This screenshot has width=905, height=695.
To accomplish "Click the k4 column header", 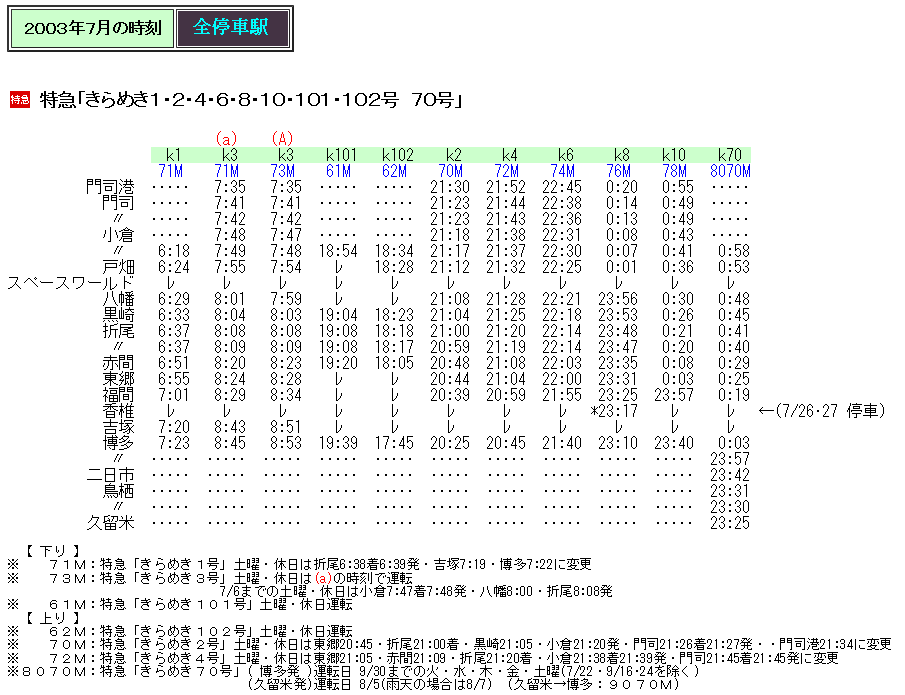I will click(510, 155).
